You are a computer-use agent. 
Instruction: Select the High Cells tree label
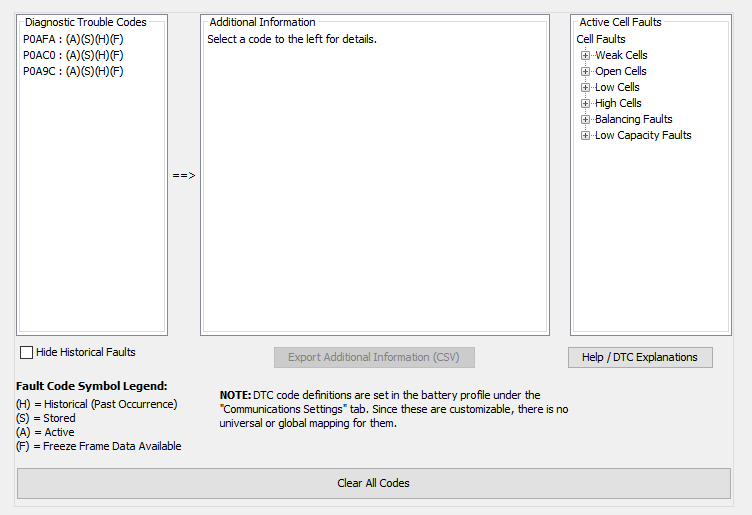coord(618,103)
